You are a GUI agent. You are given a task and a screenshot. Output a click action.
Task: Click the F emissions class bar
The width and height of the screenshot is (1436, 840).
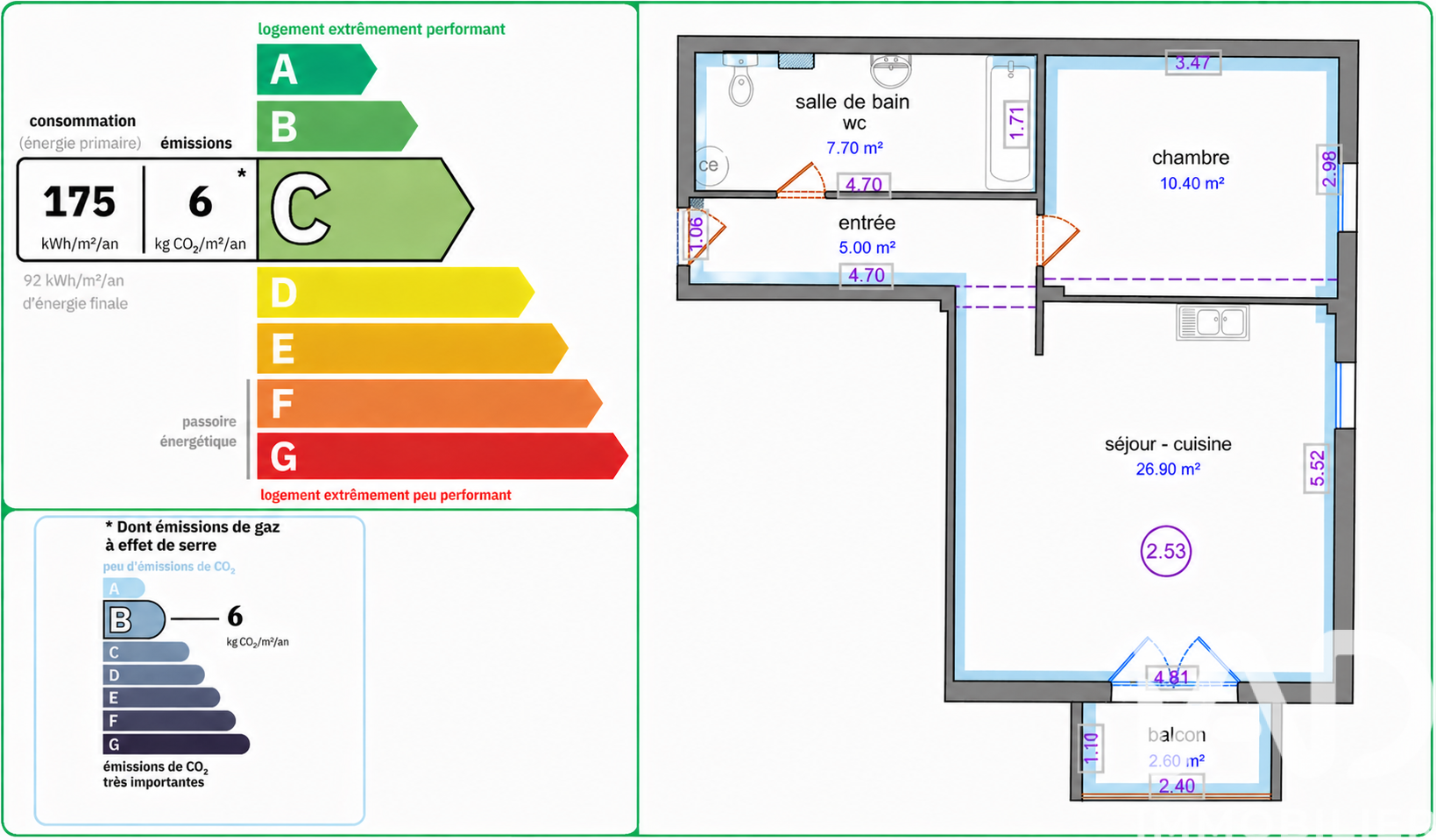[x=169, y=721]
